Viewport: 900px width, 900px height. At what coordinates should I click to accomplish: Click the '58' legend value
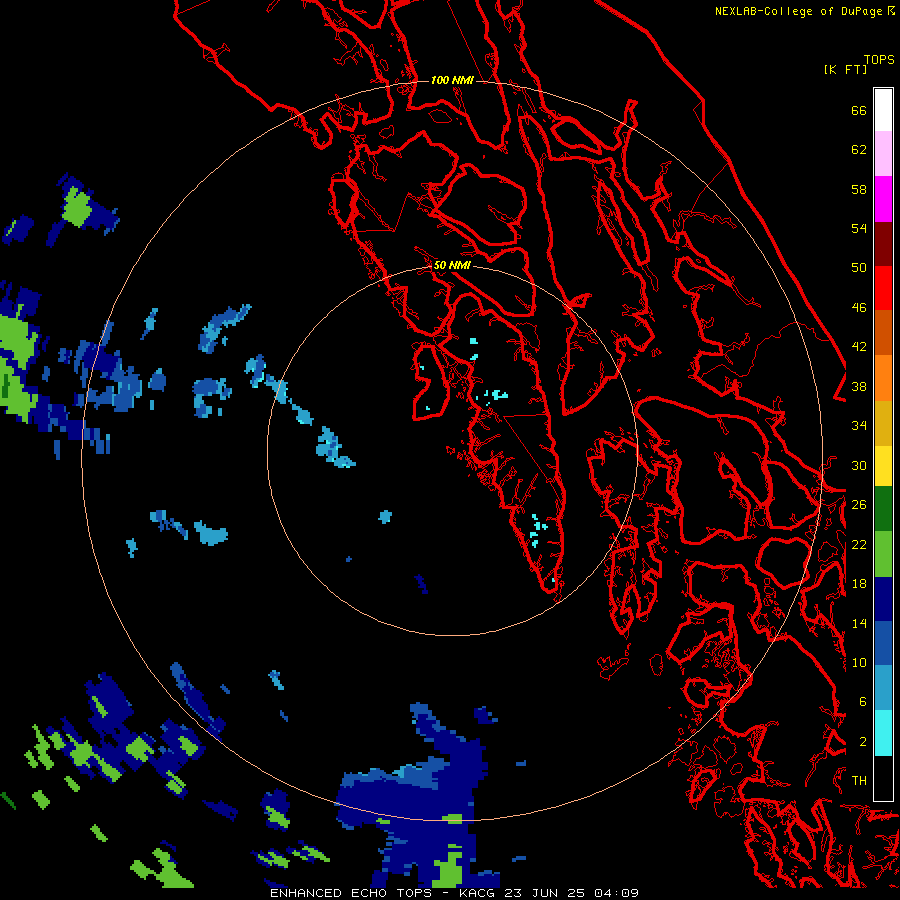859,189
